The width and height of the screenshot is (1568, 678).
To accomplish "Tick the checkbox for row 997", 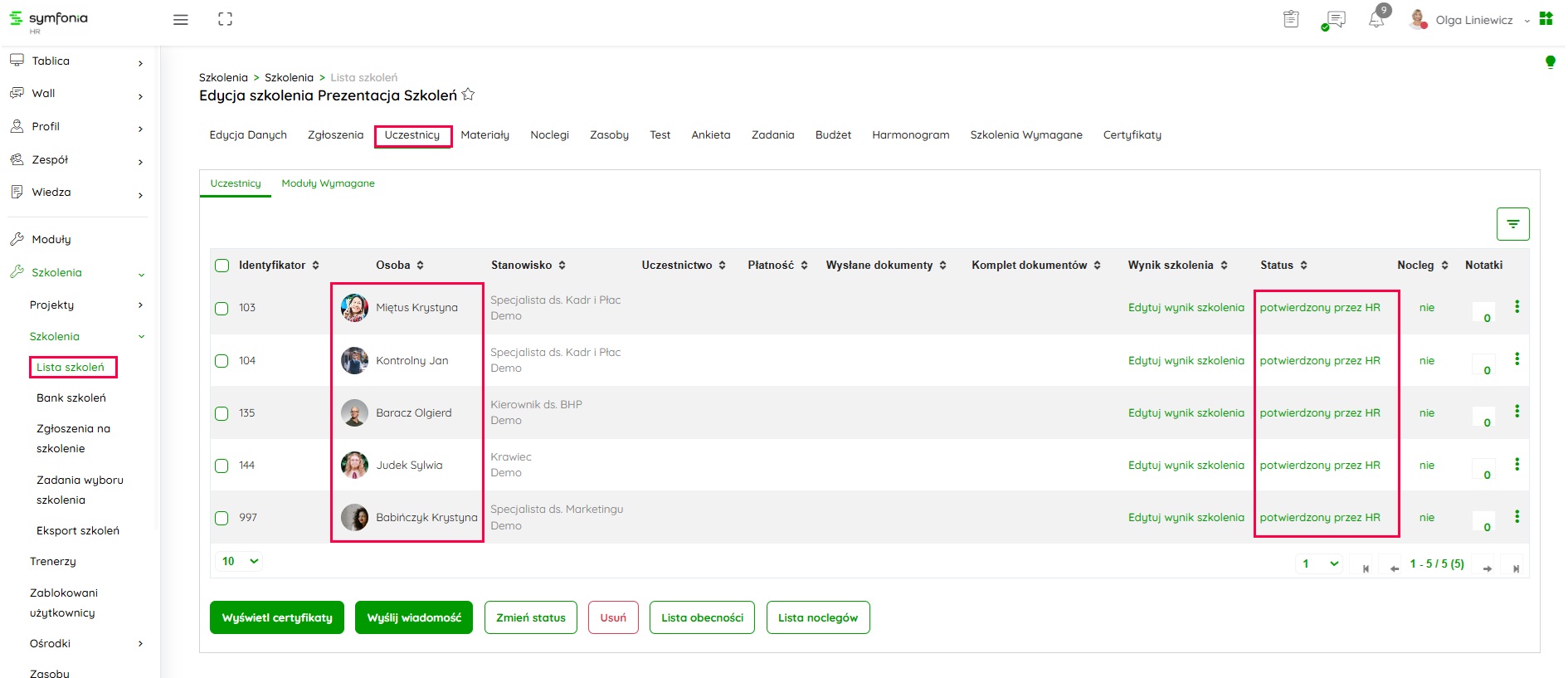I will coord(222,518).
